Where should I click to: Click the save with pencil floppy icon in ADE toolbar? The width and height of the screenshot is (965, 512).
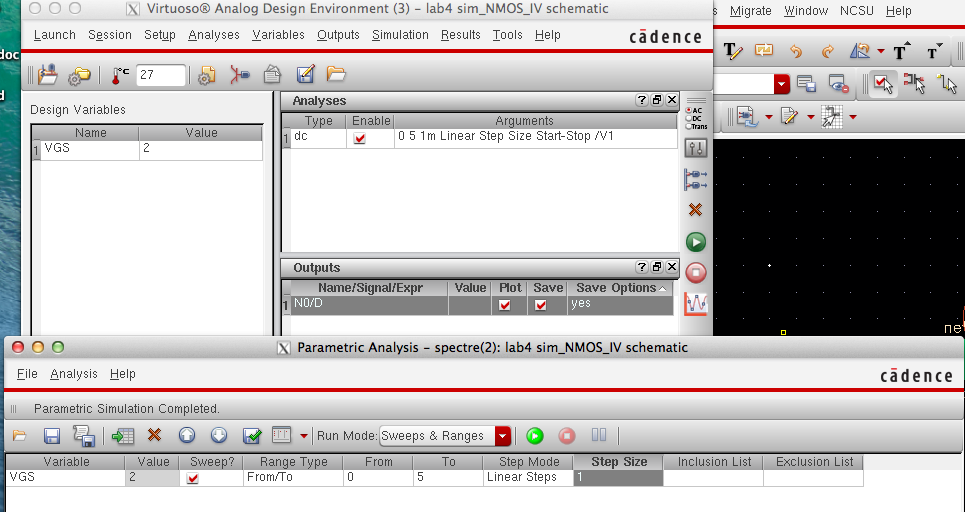coord(305,75)
